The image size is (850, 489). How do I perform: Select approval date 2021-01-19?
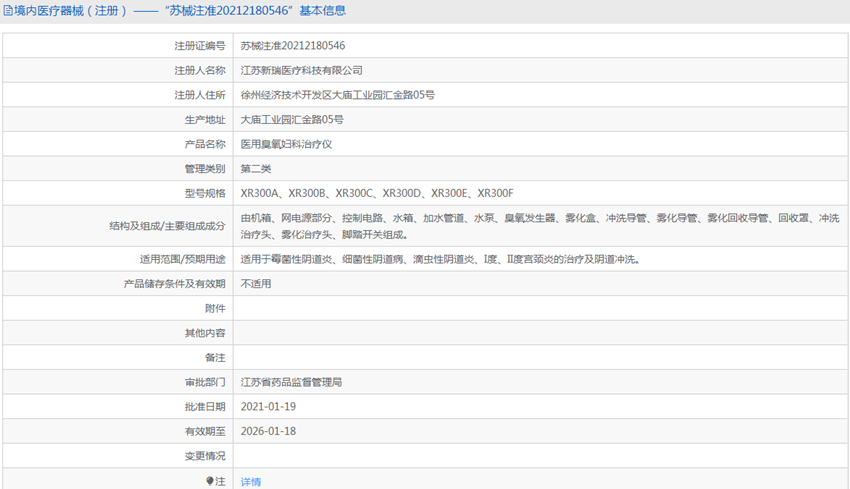pos(268,407)
